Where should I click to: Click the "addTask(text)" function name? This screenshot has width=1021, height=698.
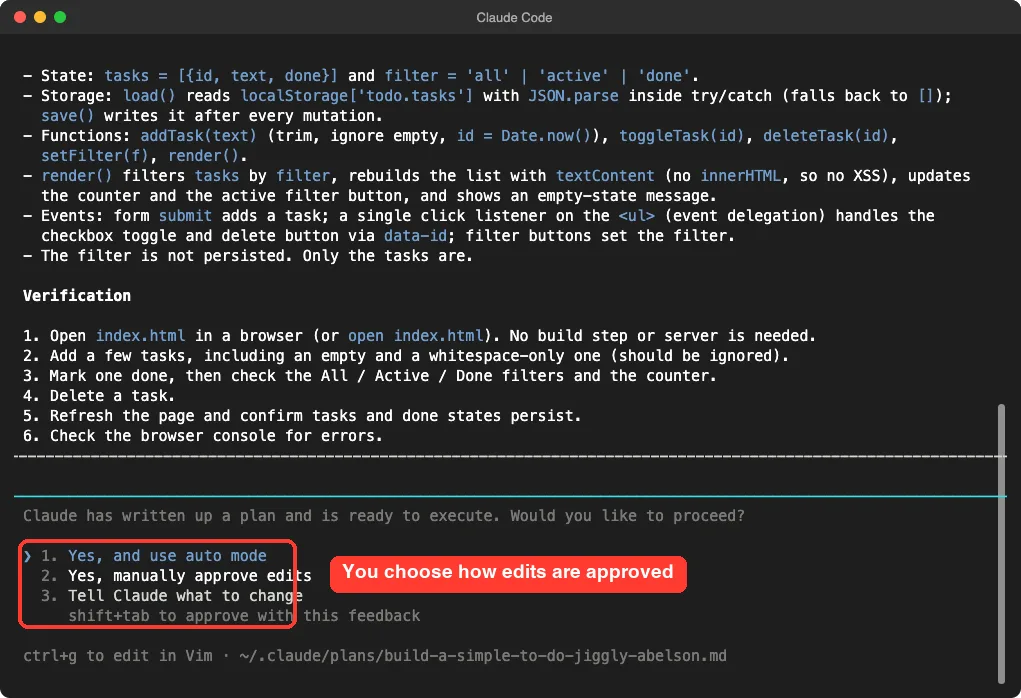(199, 135)
